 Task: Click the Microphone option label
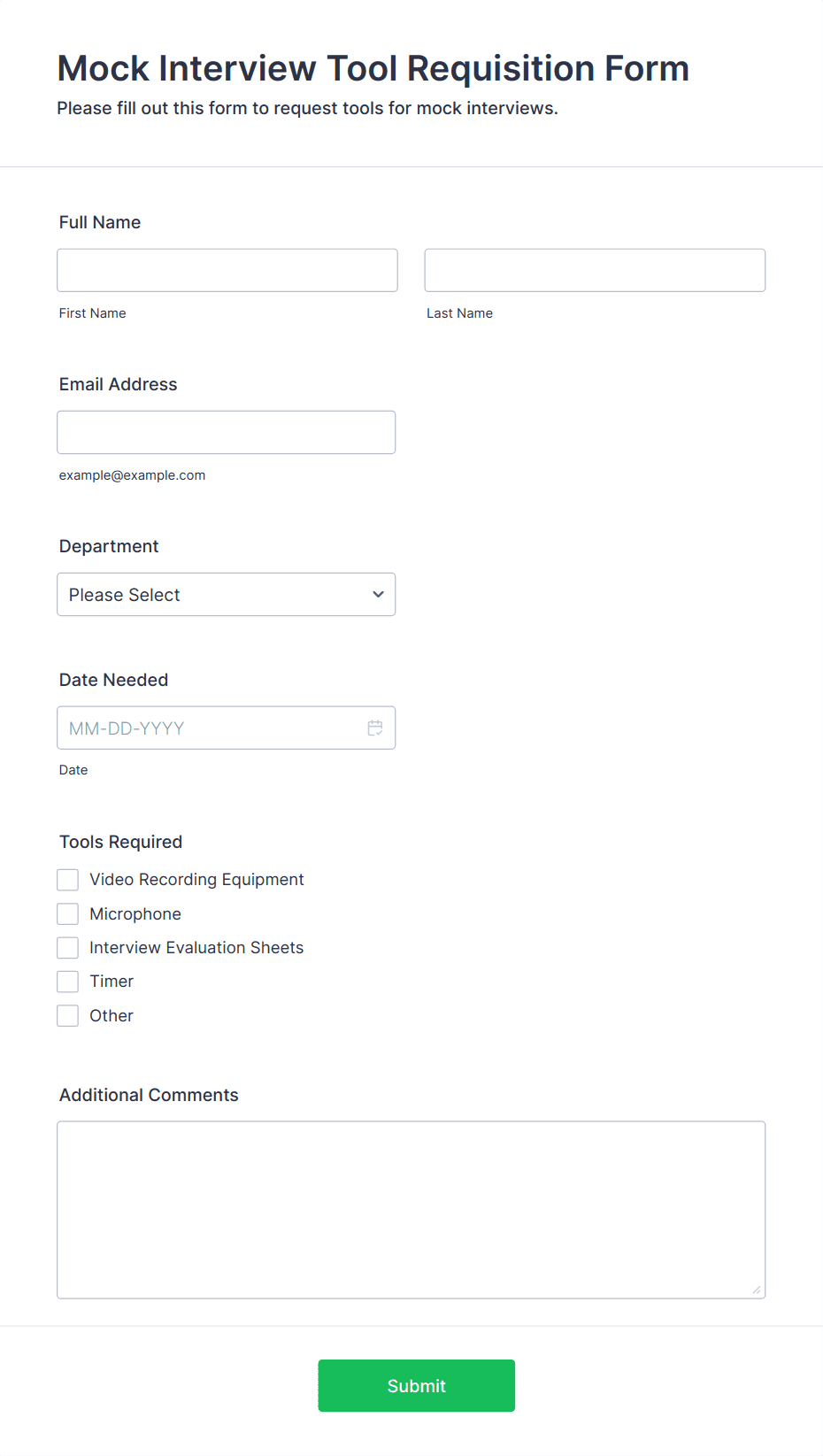click(135, 913)
